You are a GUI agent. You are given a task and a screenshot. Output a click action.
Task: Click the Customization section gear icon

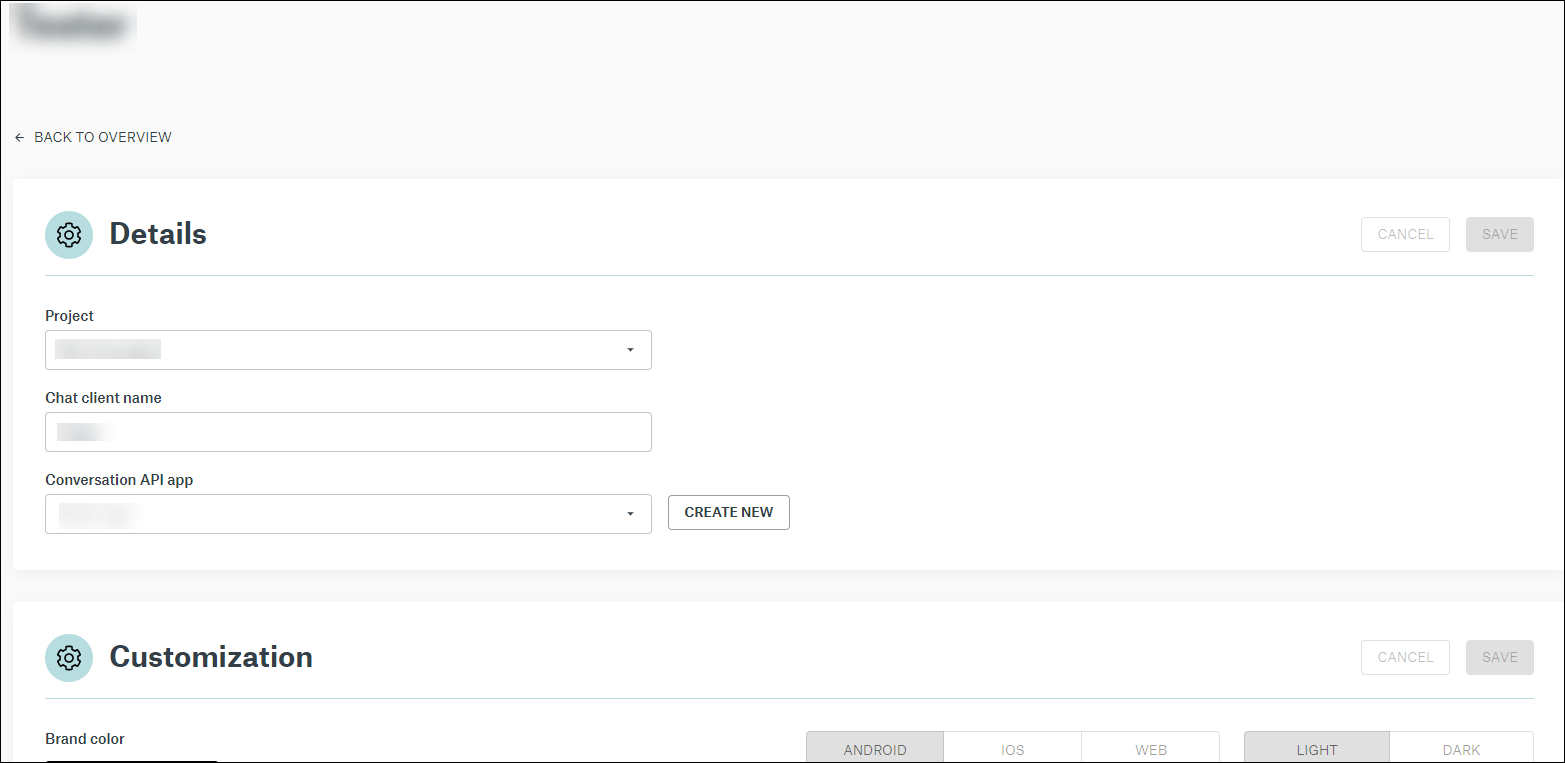69,657
